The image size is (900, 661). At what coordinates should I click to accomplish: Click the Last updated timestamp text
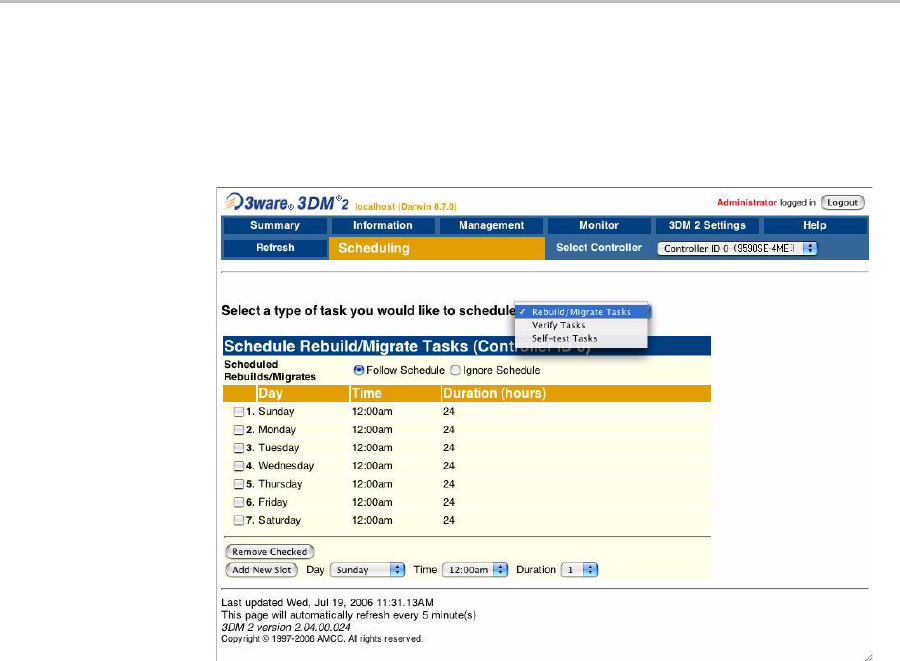tap(327, 602)
